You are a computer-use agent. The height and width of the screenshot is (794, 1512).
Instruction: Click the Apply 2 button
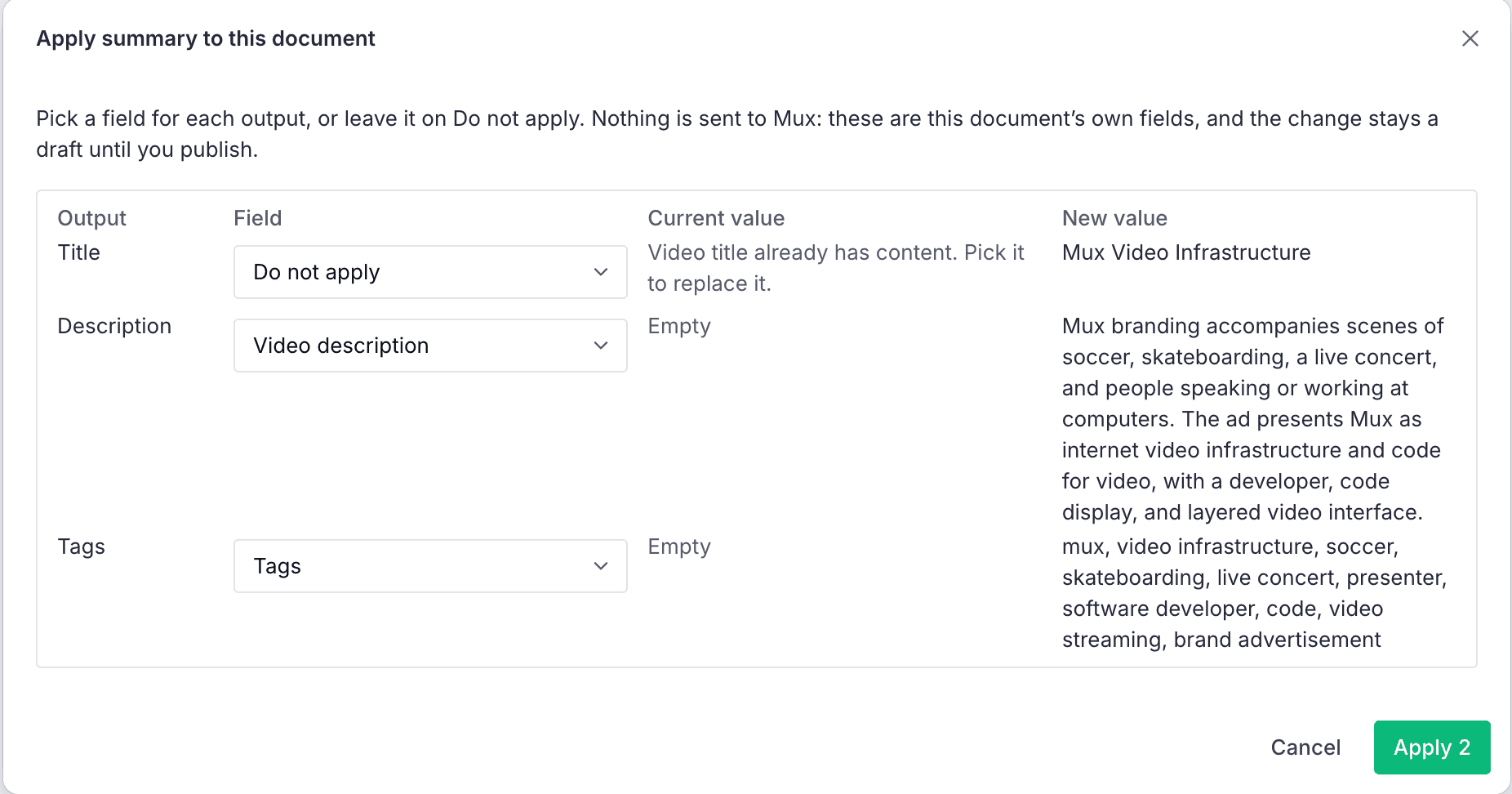point(1432,748)
